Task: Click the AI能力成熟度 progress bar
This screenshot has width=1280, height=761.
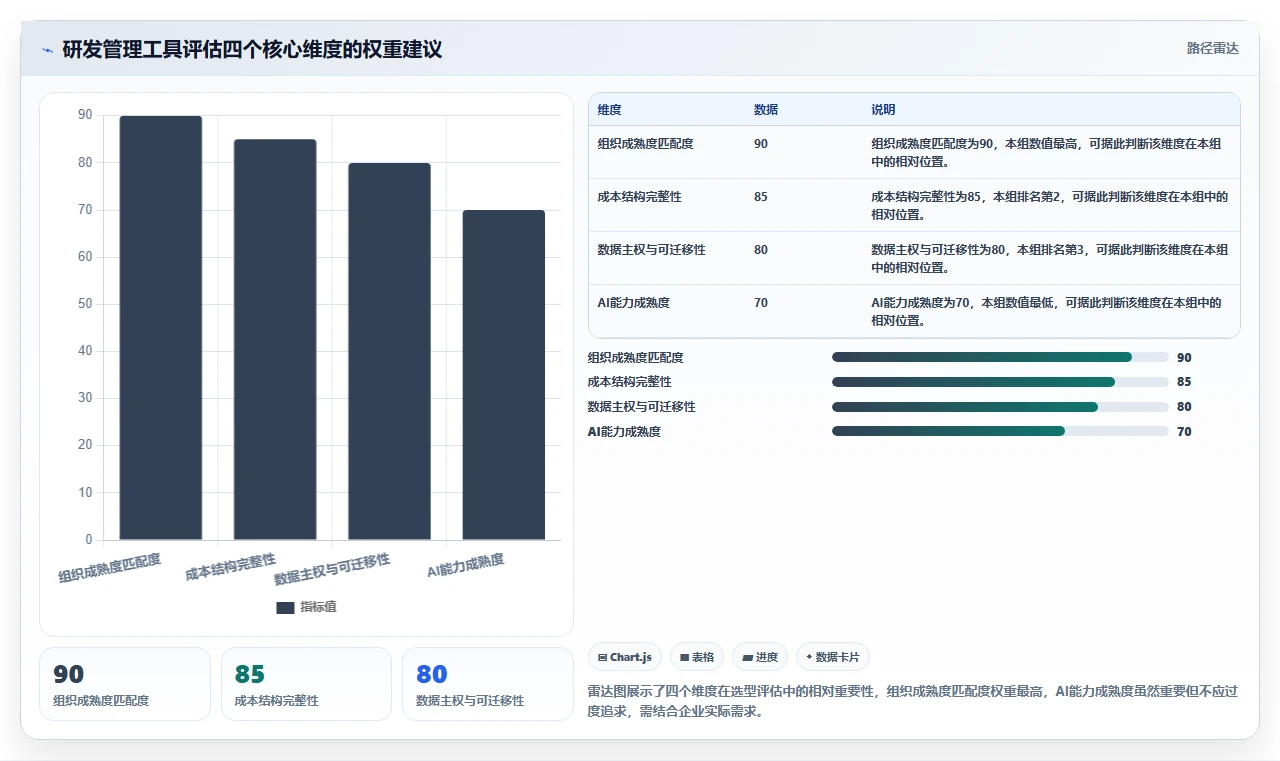Action: [x=1000, y=431]
